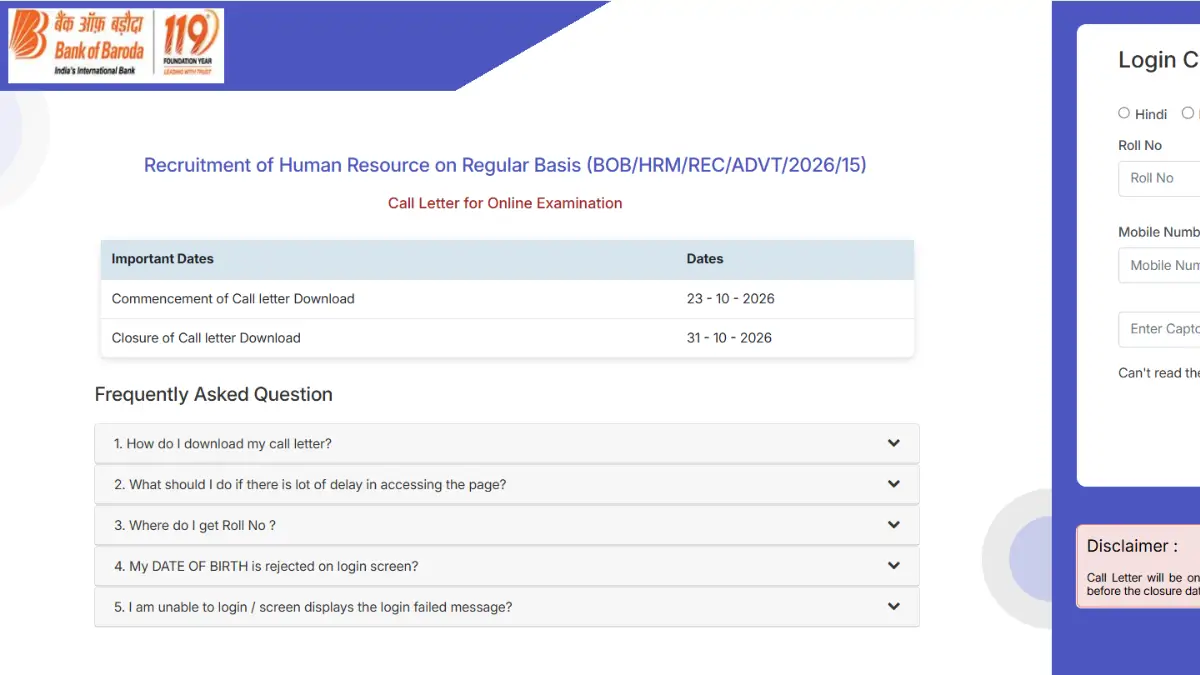Click the 'Can't read the' captcha help text

[1159, 372]
